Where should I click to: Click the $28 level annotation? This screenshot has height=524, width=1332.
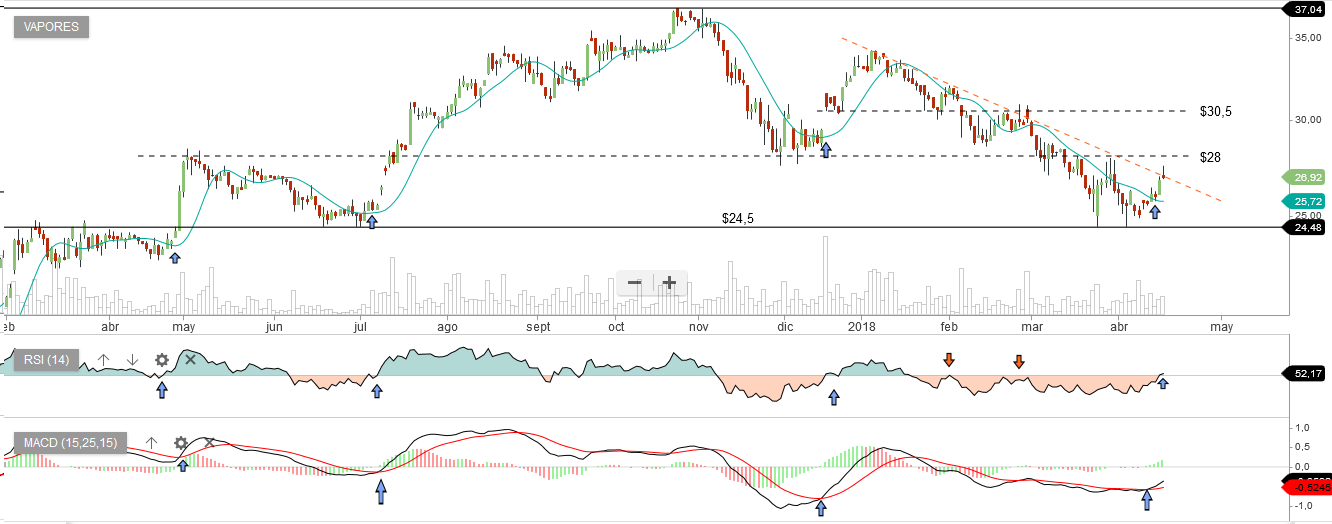tap(1210, 157)
